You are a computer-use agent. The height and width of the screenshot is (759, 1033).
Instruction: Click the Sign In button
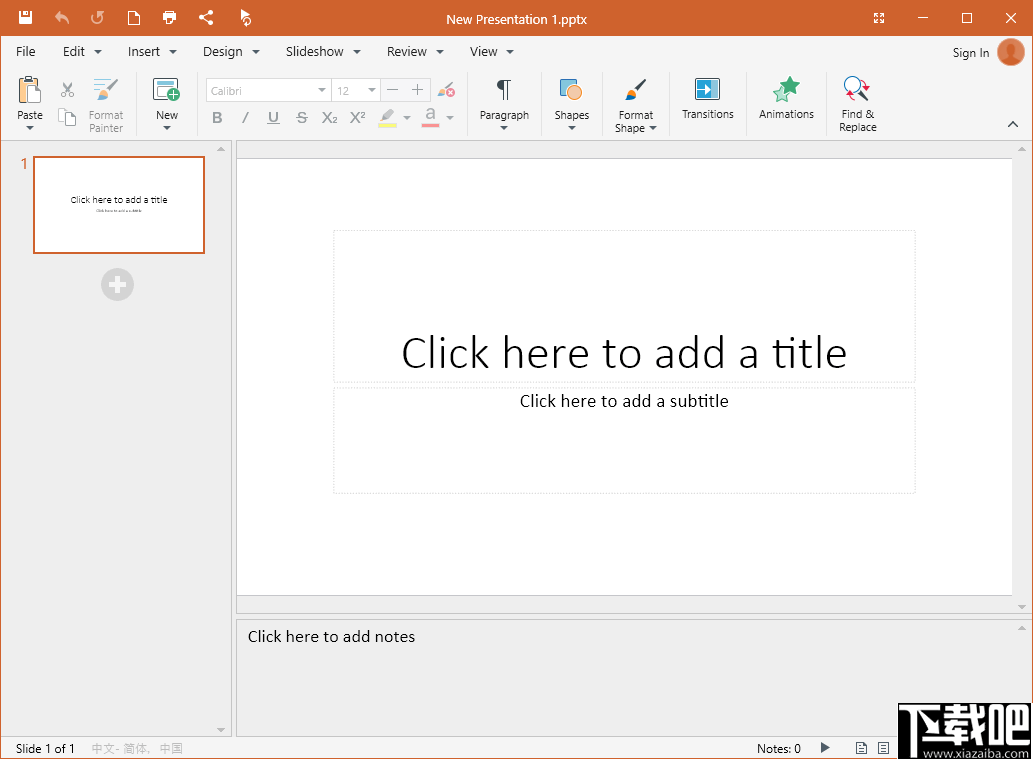pyautogui.click(x=970, y=52)
